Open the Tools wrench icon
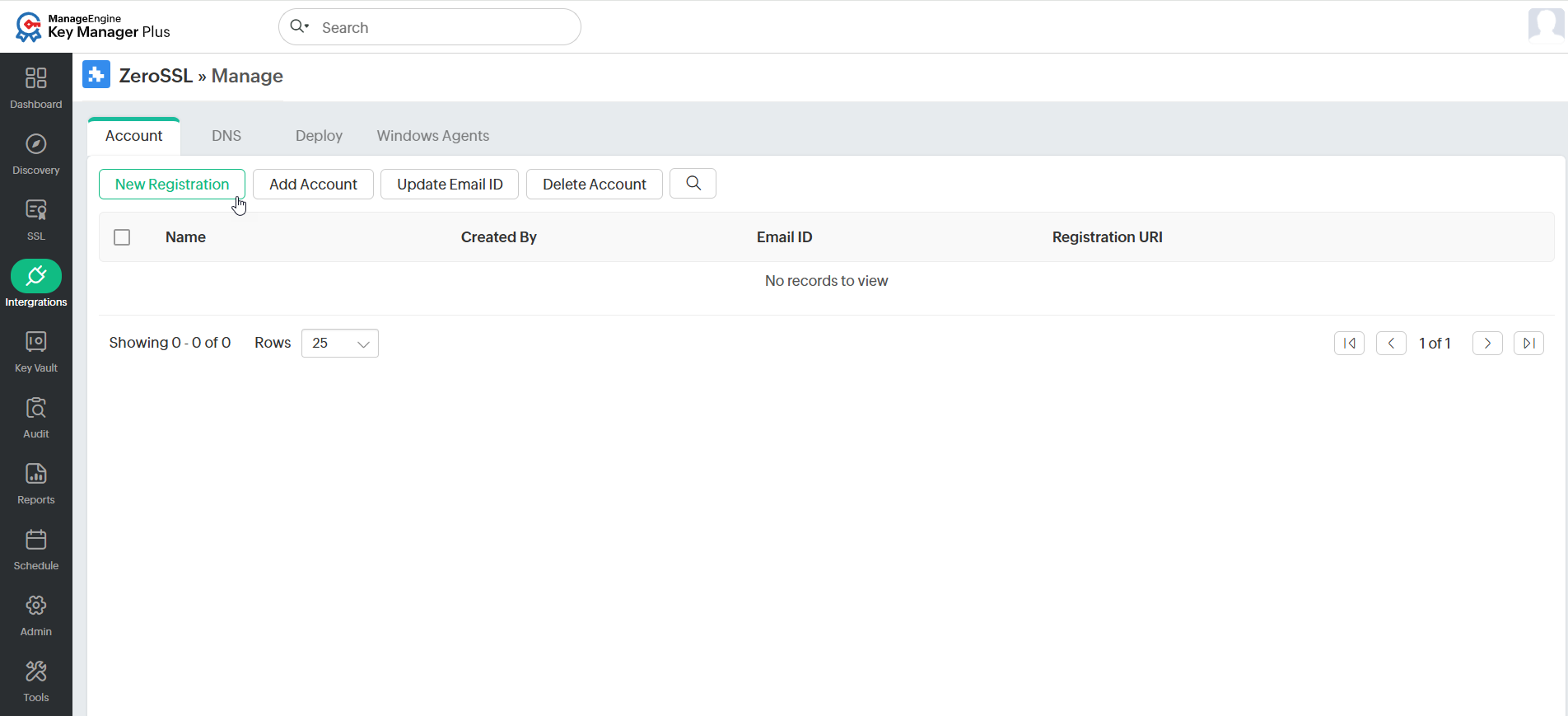 tap(36, 672)
